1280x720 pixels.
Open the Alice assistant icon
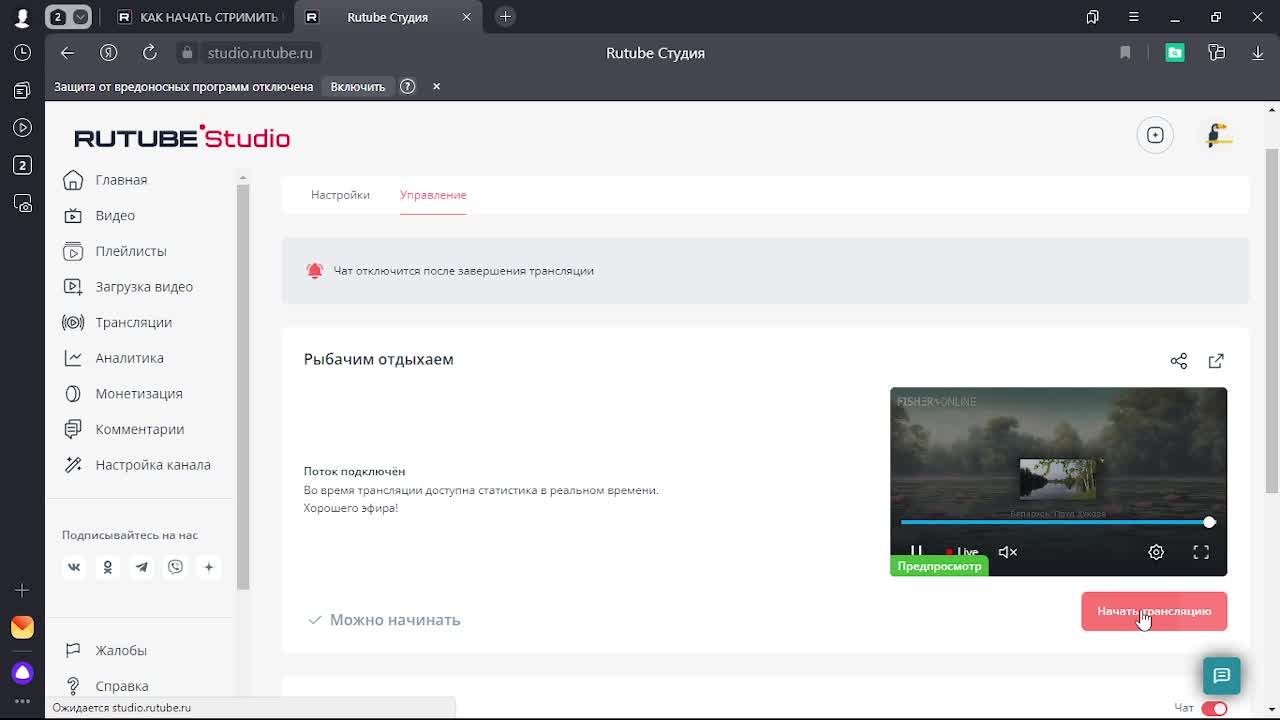point(22,672)
